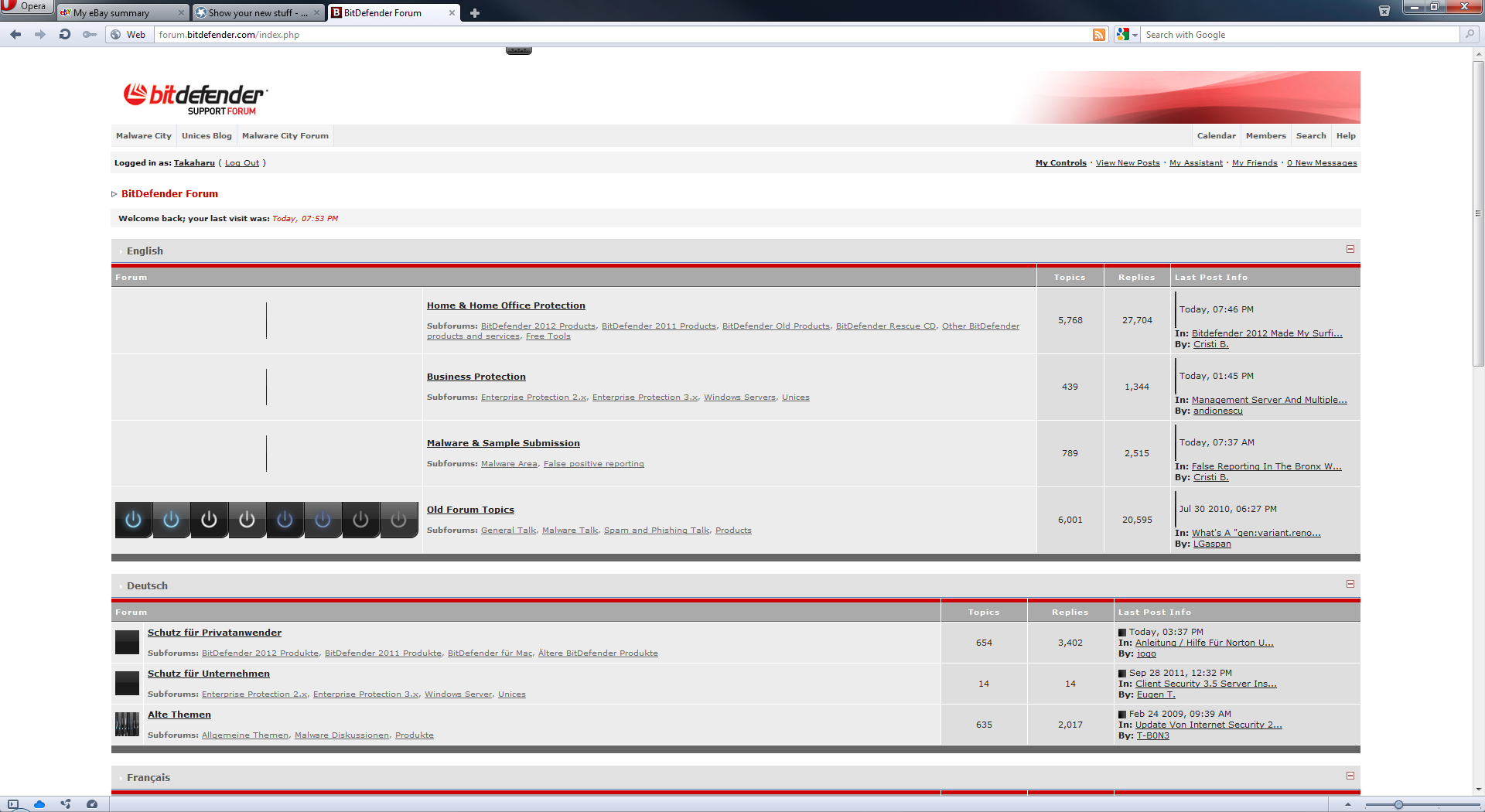1485x812 pixels.
Task: Open the Calendar nav item
Action: [x=1217, y=135]
